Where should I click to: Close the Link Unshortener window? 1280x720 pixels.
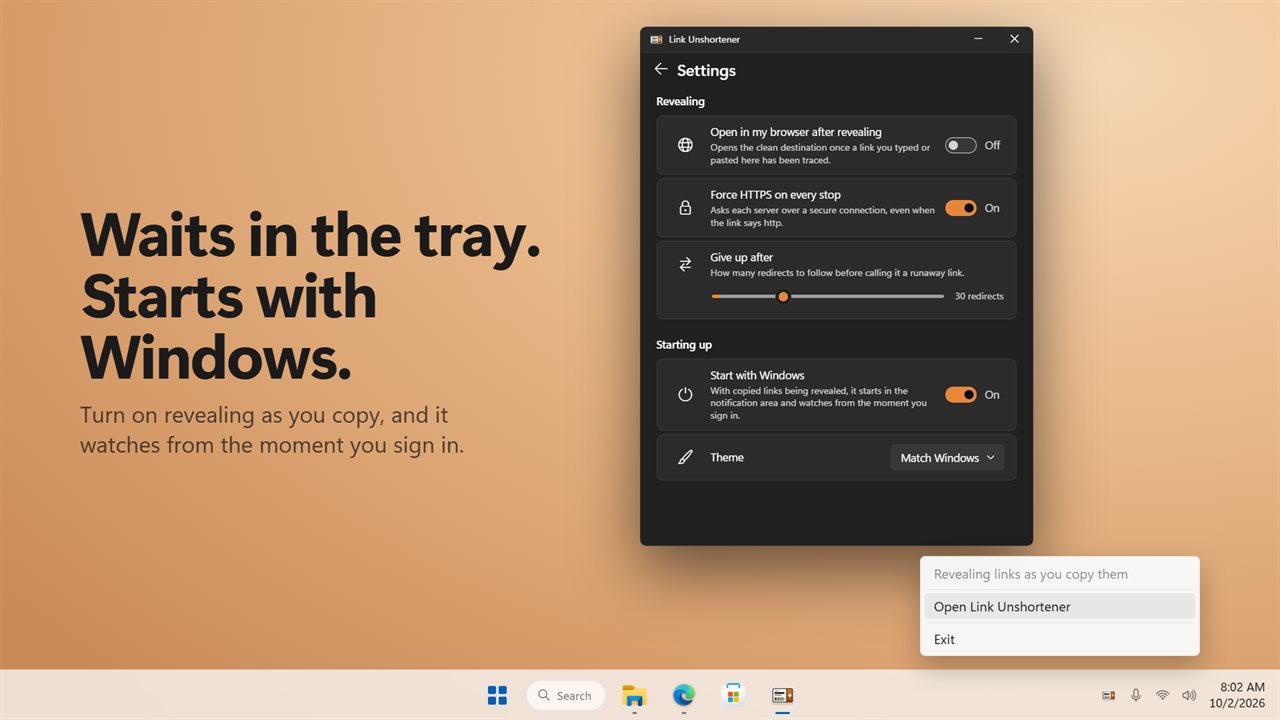click(x=1014, y=39)
